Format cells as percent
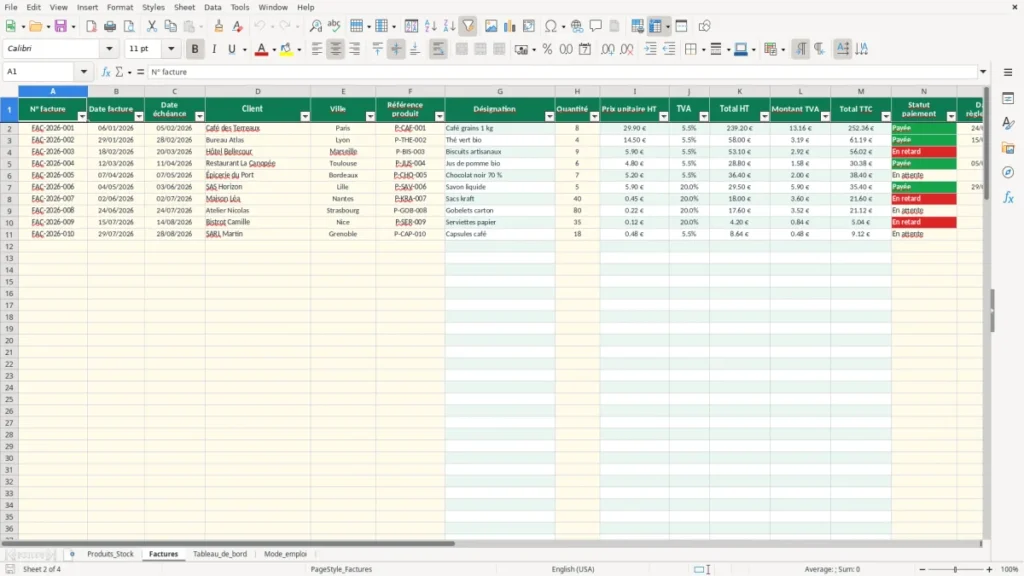The width and height of the screenshot is (1024, 576). (547, 49)
